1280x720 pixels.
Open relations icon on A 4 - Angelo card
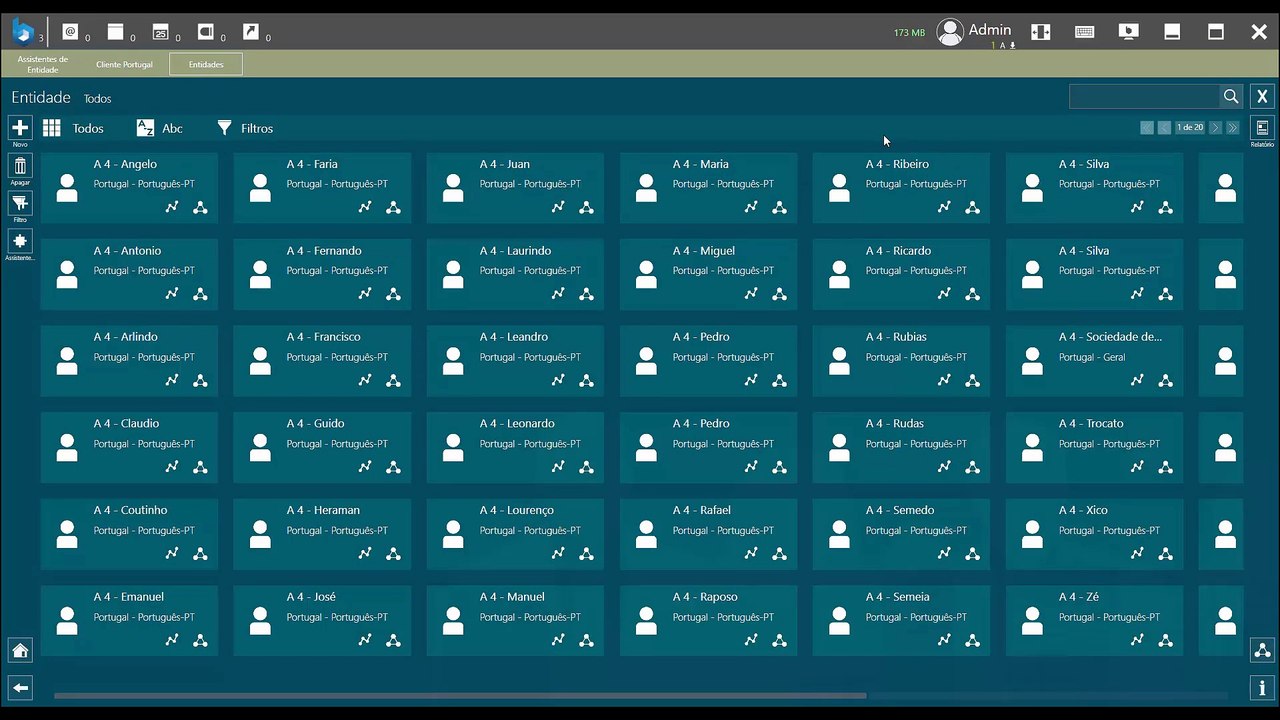click(200, 207)
